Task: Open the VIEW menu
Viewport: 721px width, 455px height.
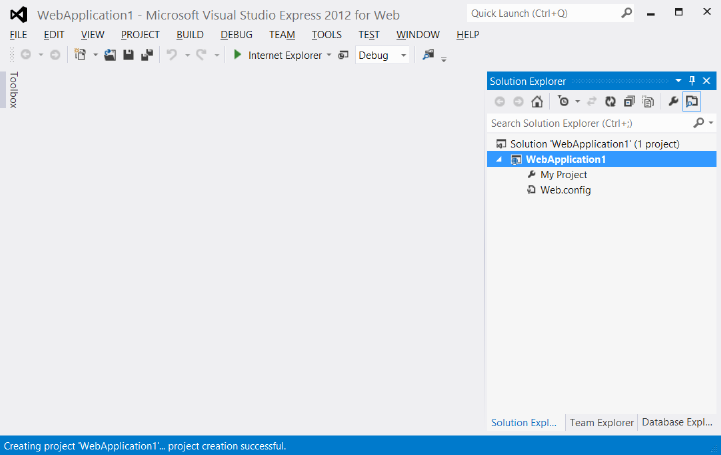Action: pyautogui.click(x=92, y=35)
